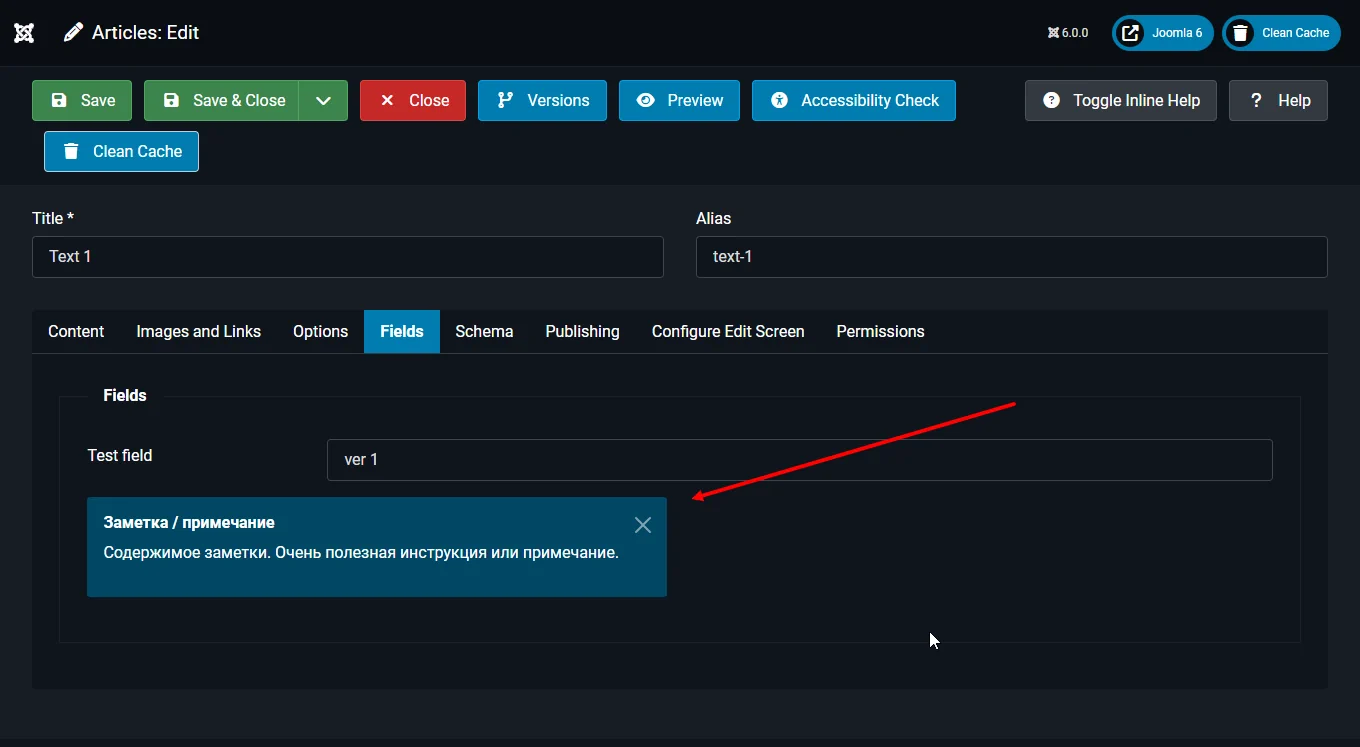Open the Save options dropdown arrow

pos(322,100)
